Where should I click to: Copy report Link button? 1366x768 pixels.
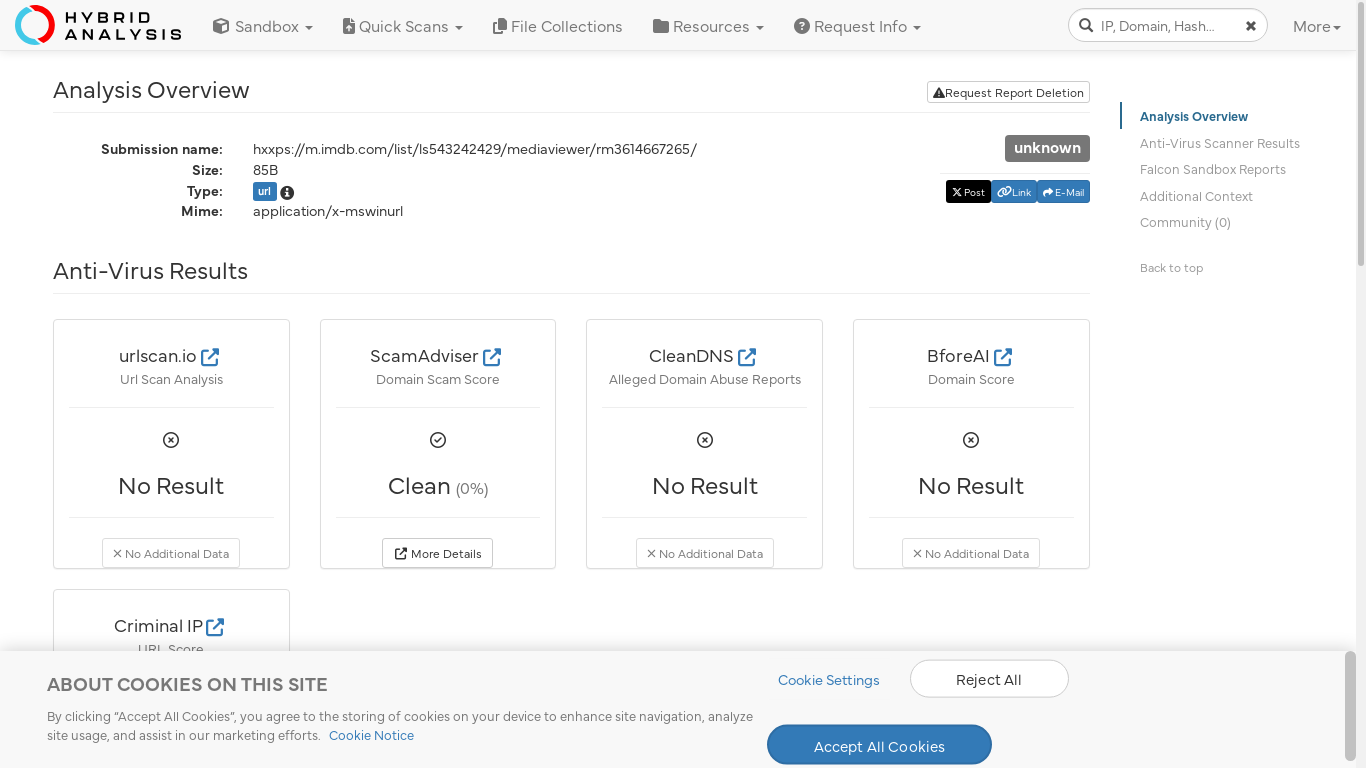pyautogui.click(x=1014, y=192)
